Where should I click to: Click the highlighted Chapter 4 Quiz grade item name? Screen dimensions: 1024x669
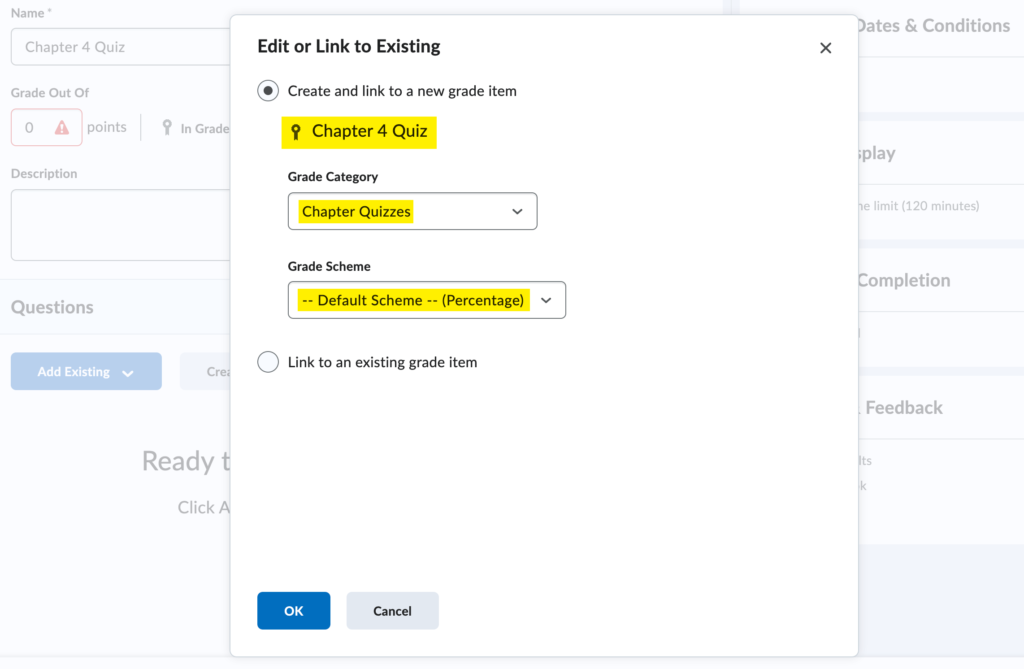tap(369, 131)
